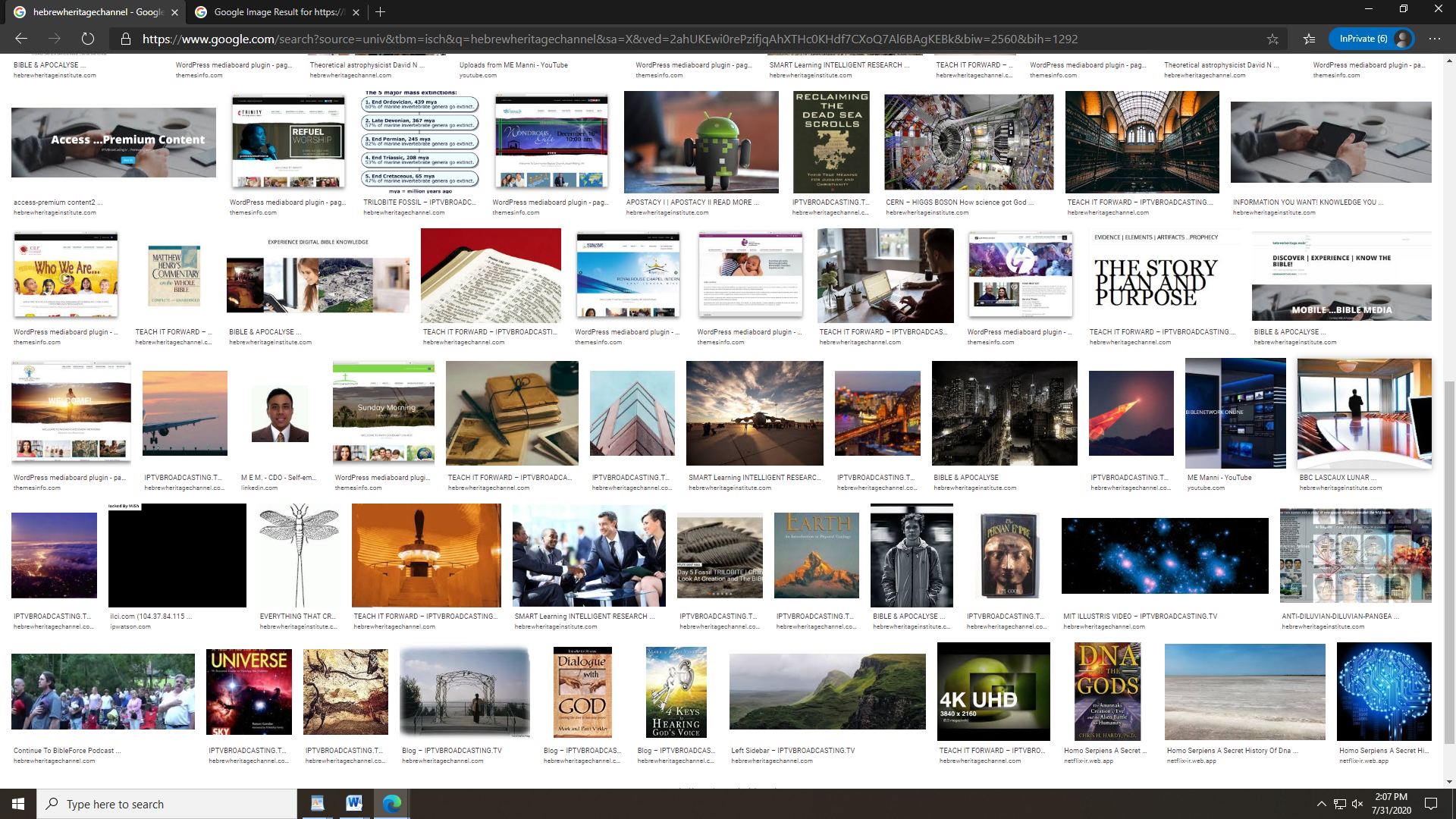Open Microsoft Edge from the taskbar
This screenshot has height=819, width=1456.
coord(391,804)
